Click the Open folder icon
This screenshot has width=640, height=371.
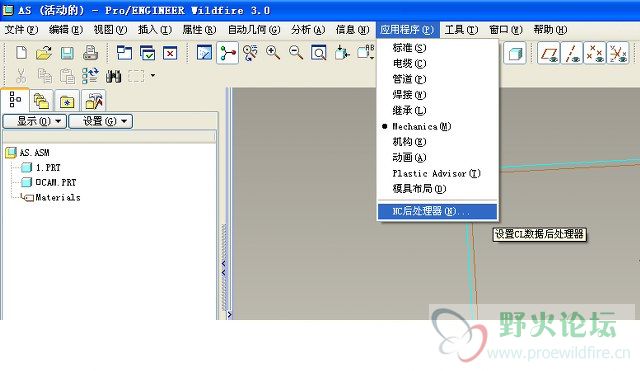(x=44, y=53)
